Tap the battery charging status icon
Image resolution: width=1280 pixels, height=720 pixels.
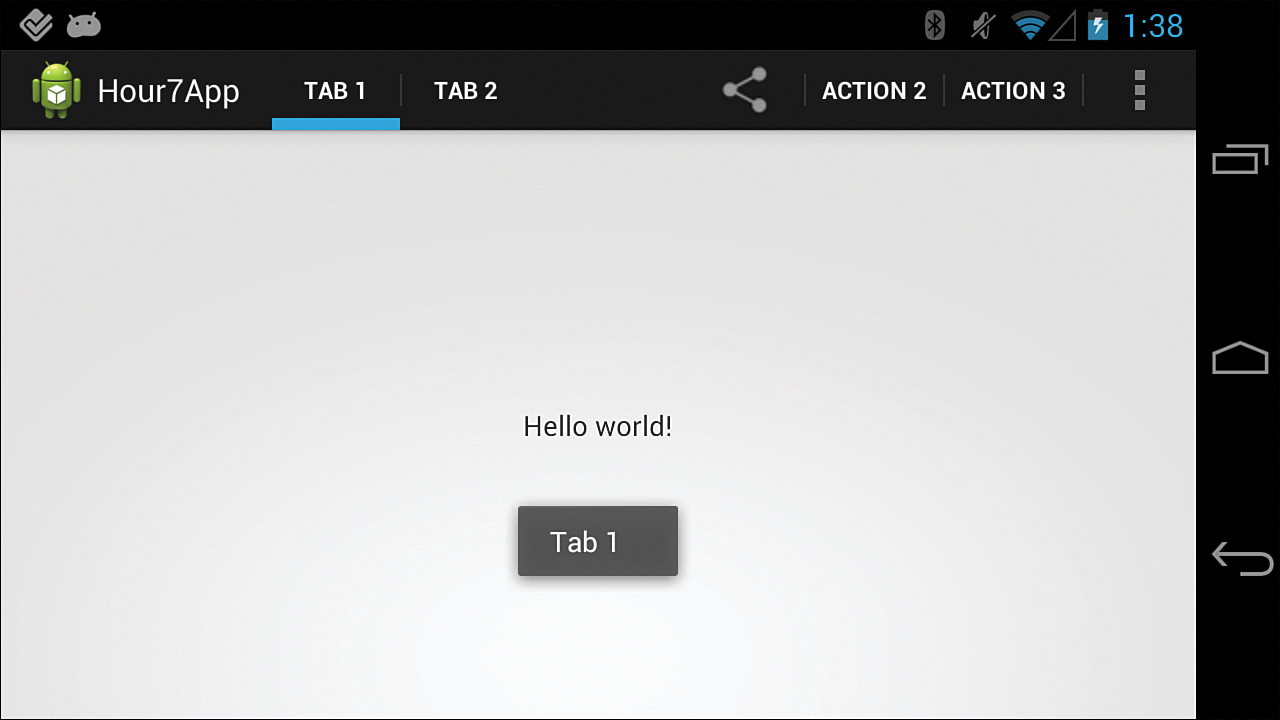click(1098, 25)
